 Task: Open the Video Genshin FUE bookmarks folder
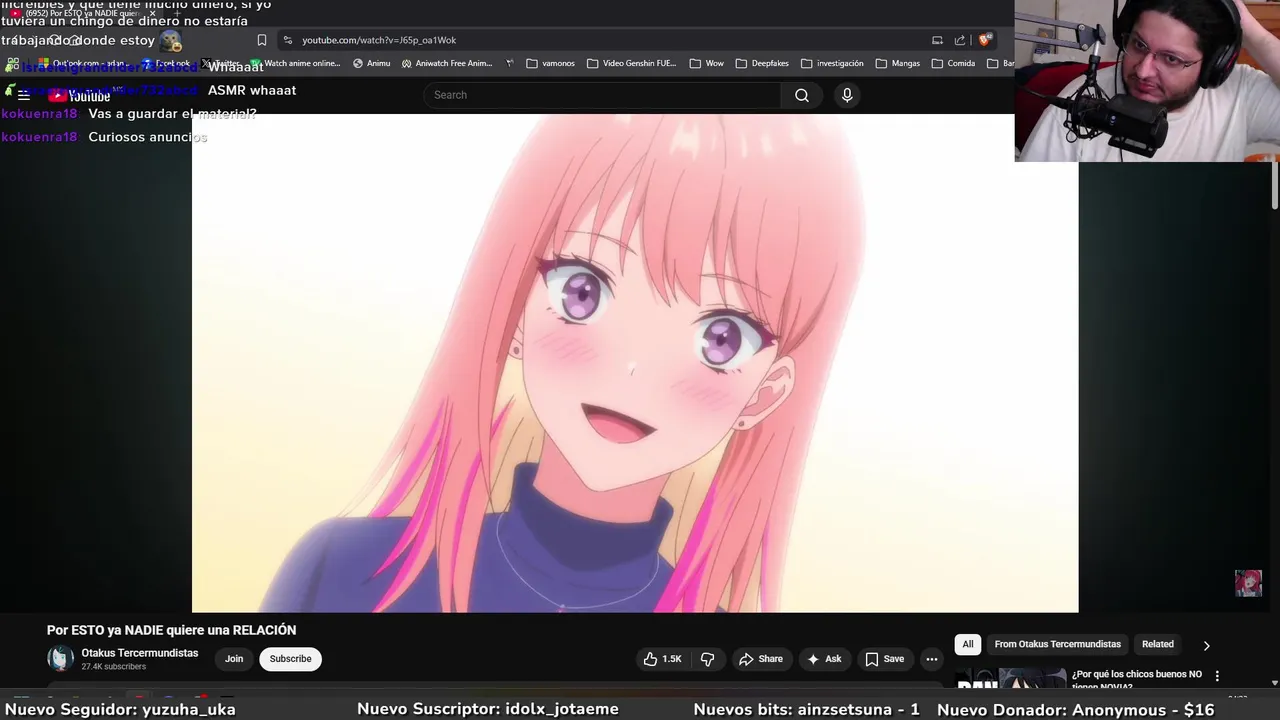coord(632,63)
